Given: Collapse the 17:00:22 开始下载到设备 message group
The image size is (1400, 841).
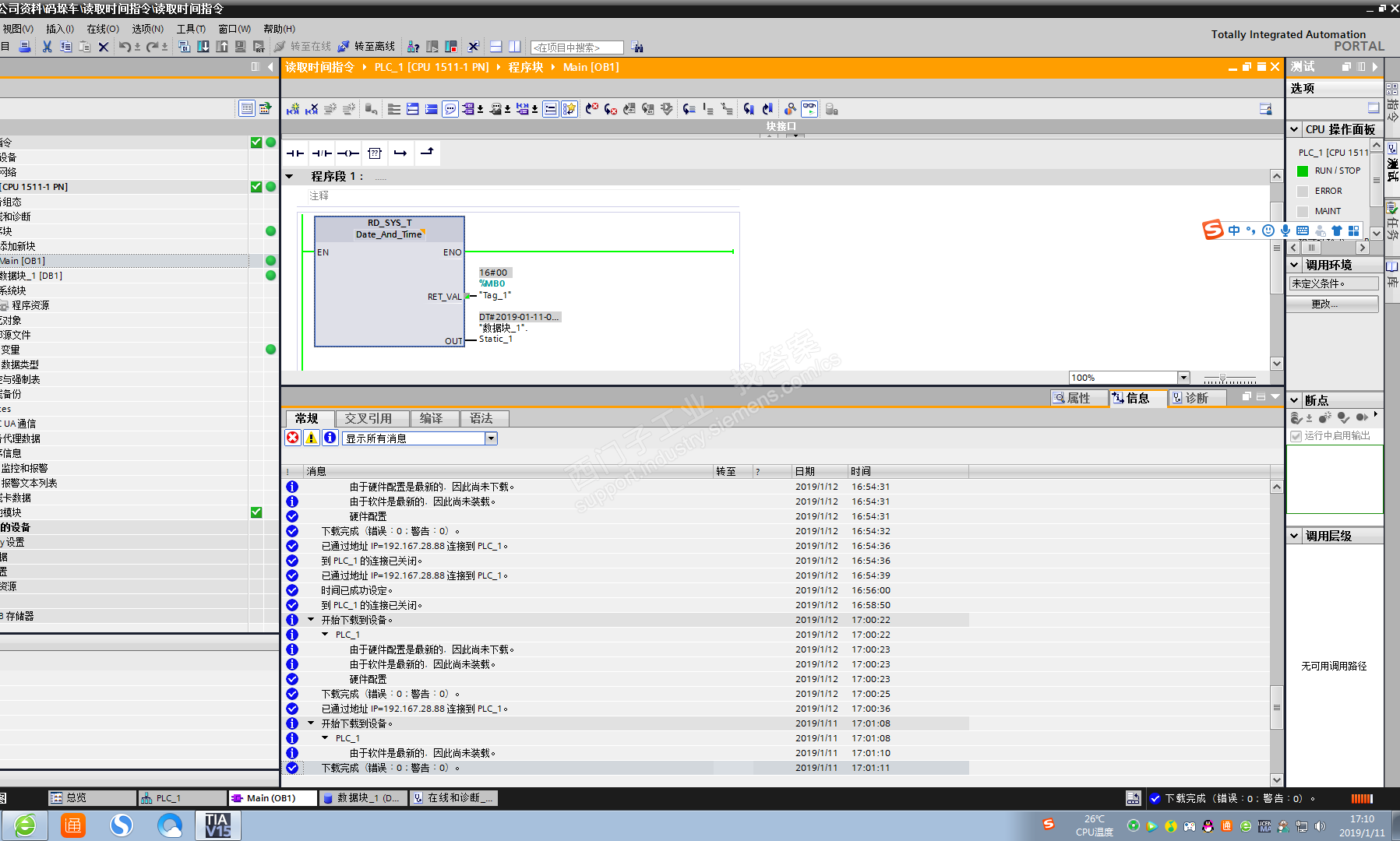Looking at the screenshot, I should [x=311, y=620].
